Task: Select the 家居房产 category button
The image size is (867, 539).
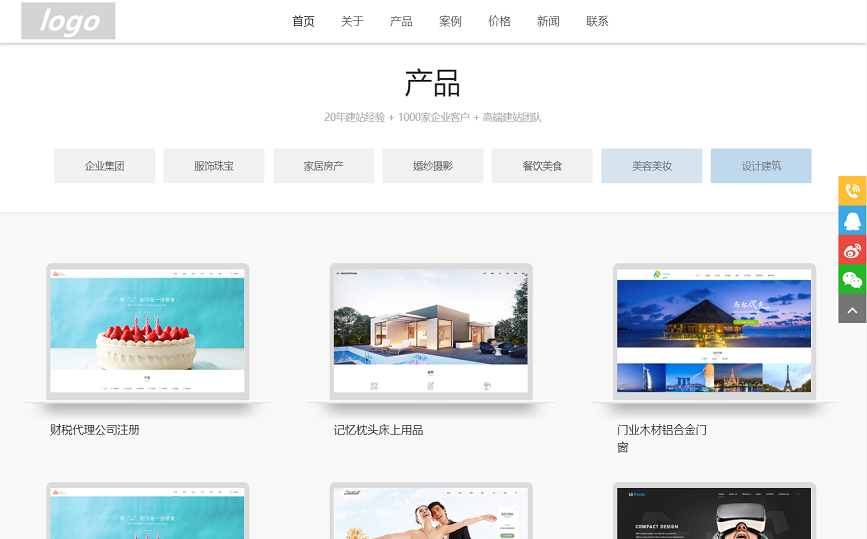Action: pos(323,166)
